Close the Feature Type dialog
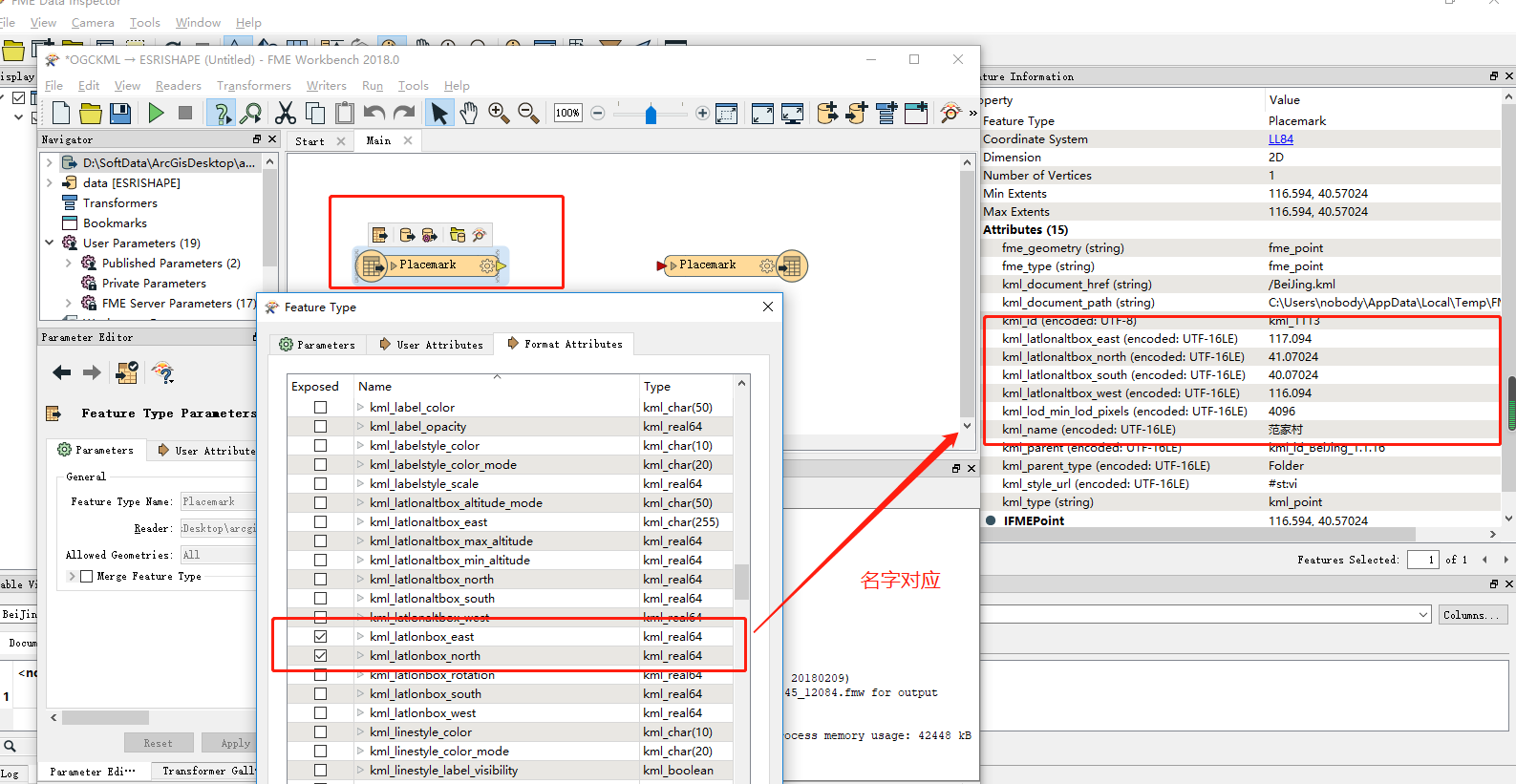This screenshot has height=784, width=1516. tap(768, 307)
